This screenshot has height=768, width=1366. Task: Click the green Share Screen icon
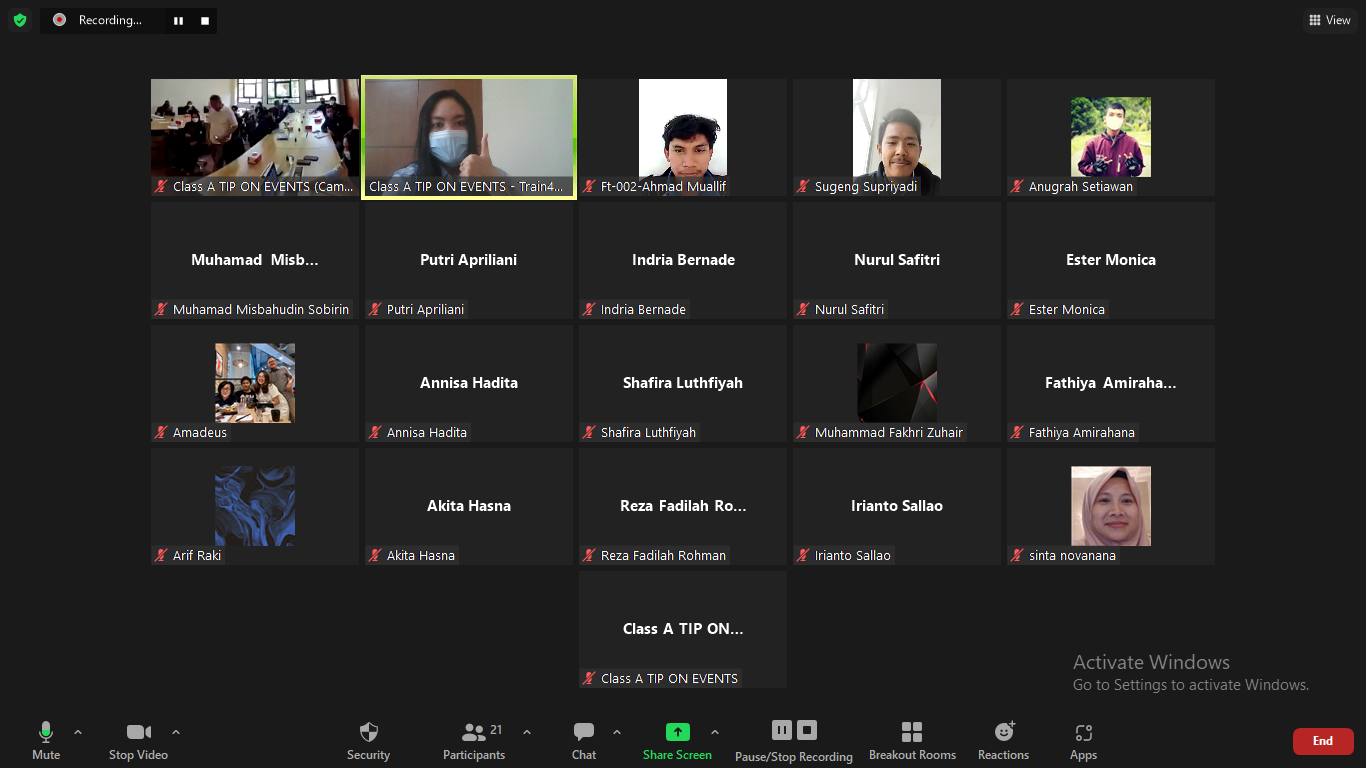(x=677, y=732)
